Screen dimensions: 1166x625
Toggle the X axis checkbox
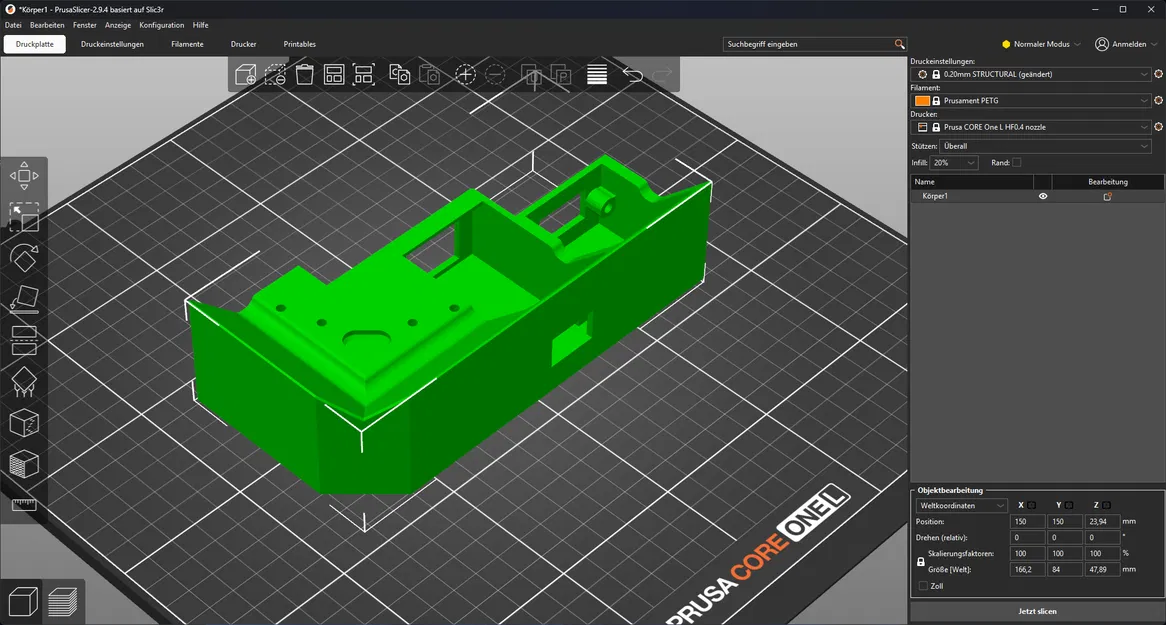click(1031, 505)
